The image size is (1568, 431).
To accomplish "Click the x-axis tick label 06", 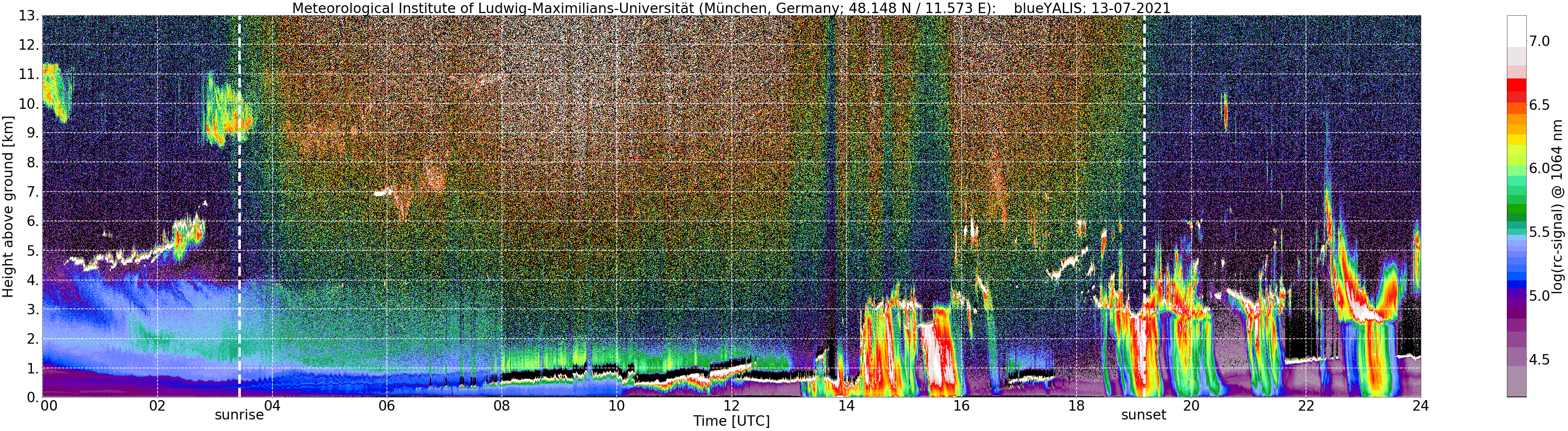I will 387,406.
